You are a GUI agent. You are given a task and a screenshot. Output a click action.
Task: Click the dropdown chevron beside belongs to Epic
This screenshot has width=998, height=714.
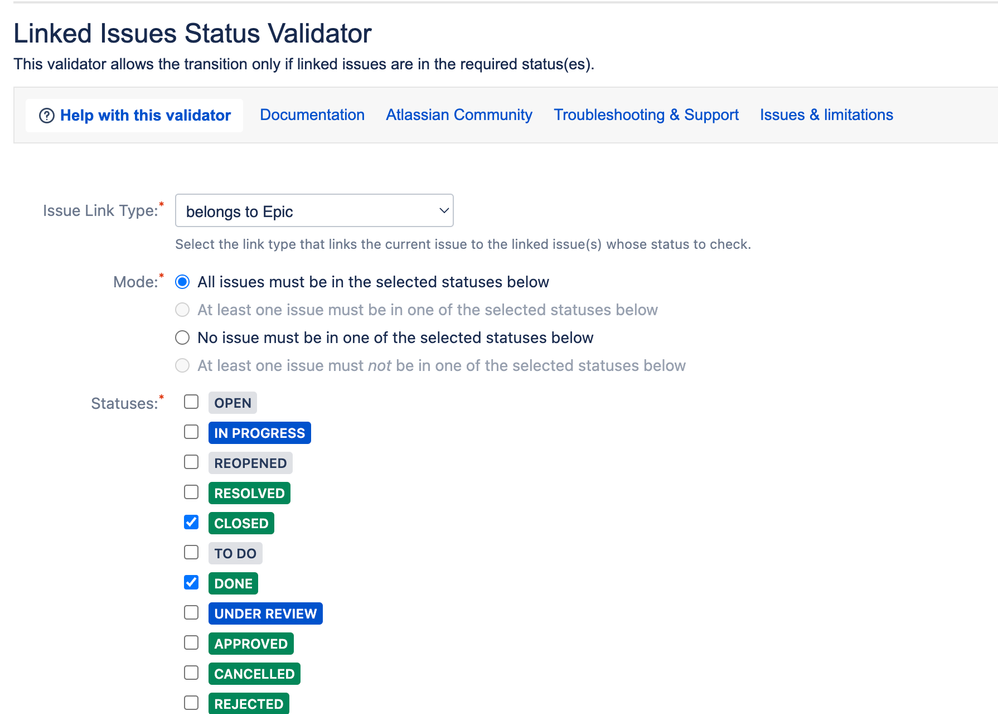pyautogui.click(x=444, y=211)
